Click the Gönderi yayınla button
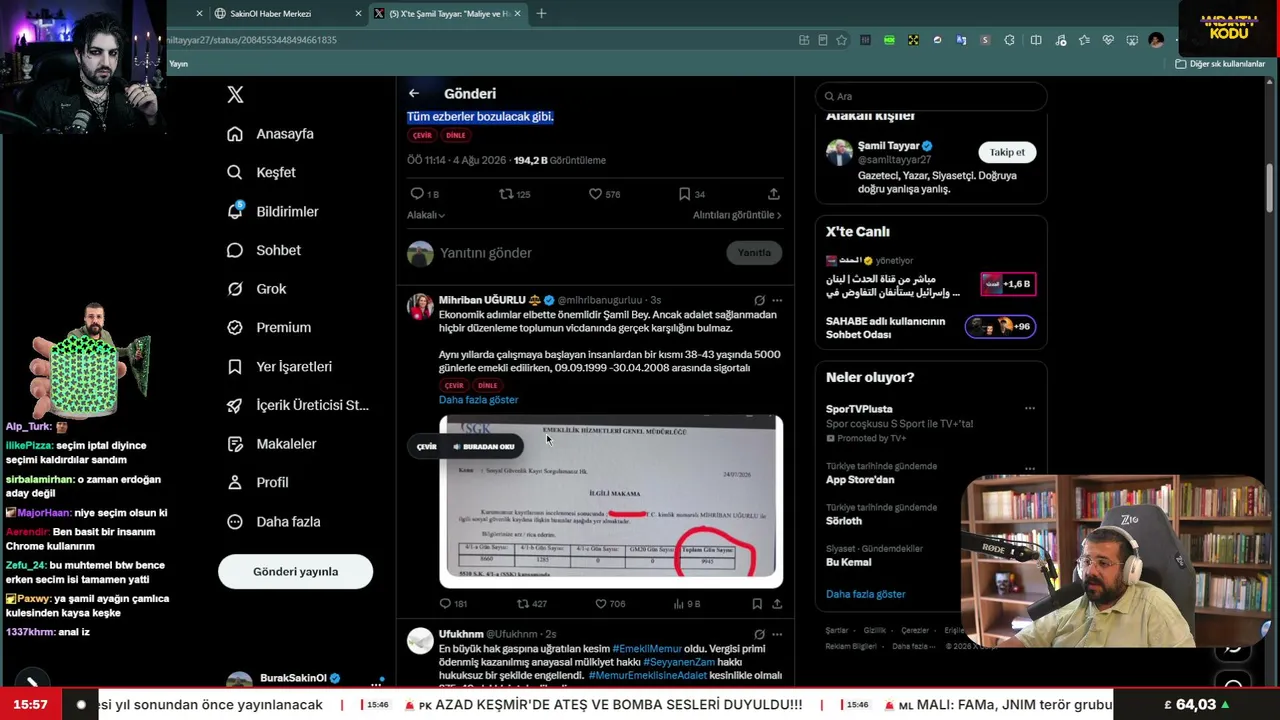Viewport: 1280px width, 720px height. (295, 572)
